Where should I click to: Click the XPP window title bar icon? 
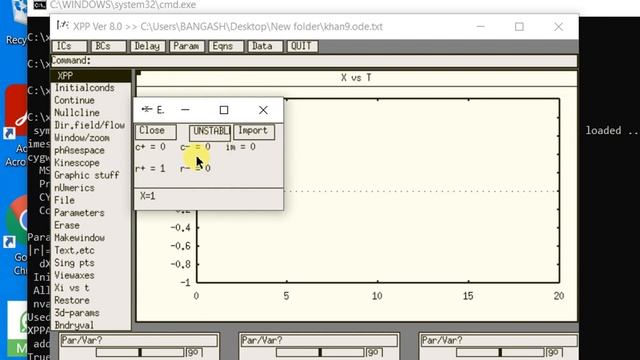pos(62,26)
